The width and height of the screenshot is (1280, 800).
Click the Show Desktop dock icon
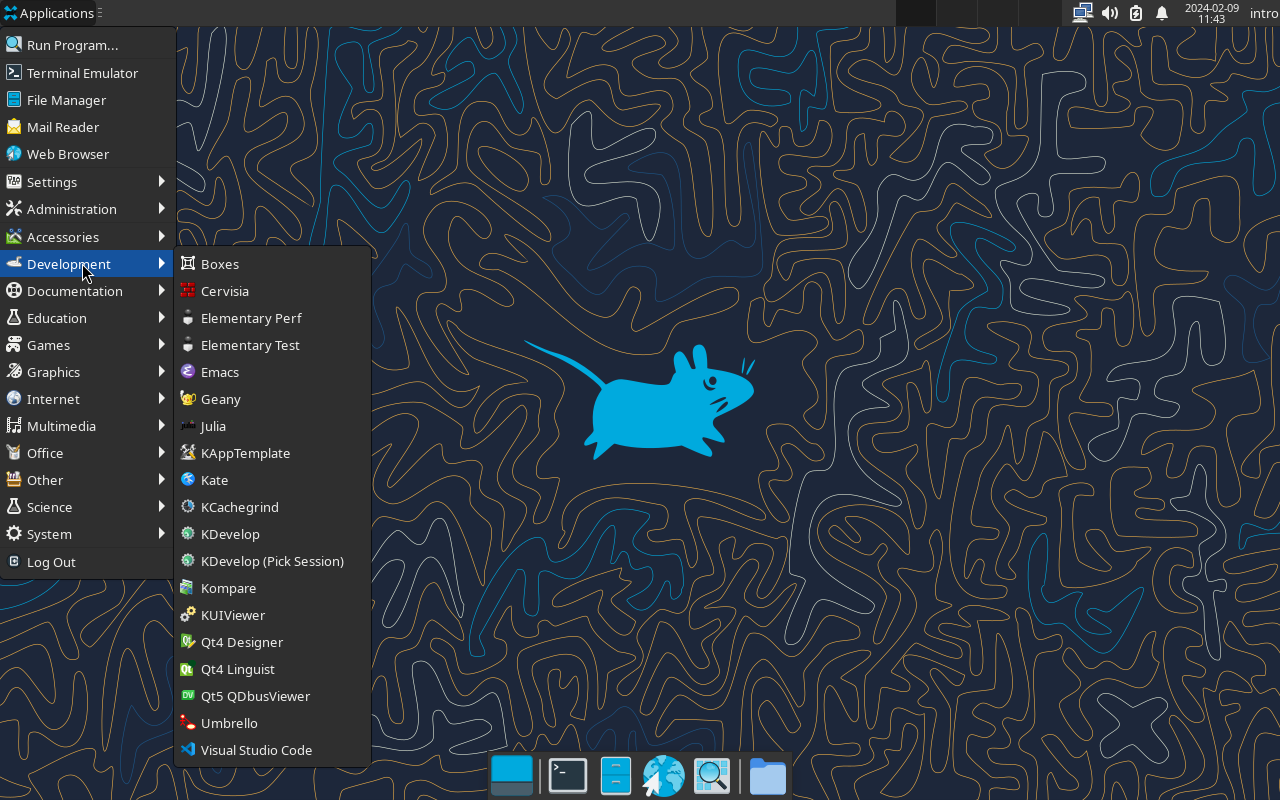(x=512, y=775)
